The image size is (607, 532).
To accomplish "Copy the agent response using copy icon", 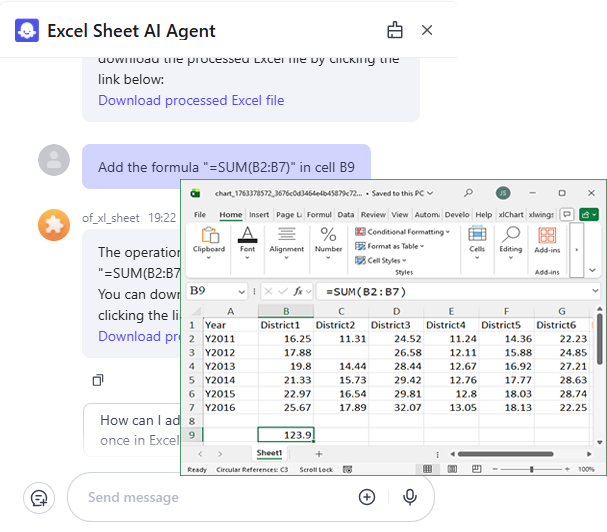I will [x=98, y=380].
